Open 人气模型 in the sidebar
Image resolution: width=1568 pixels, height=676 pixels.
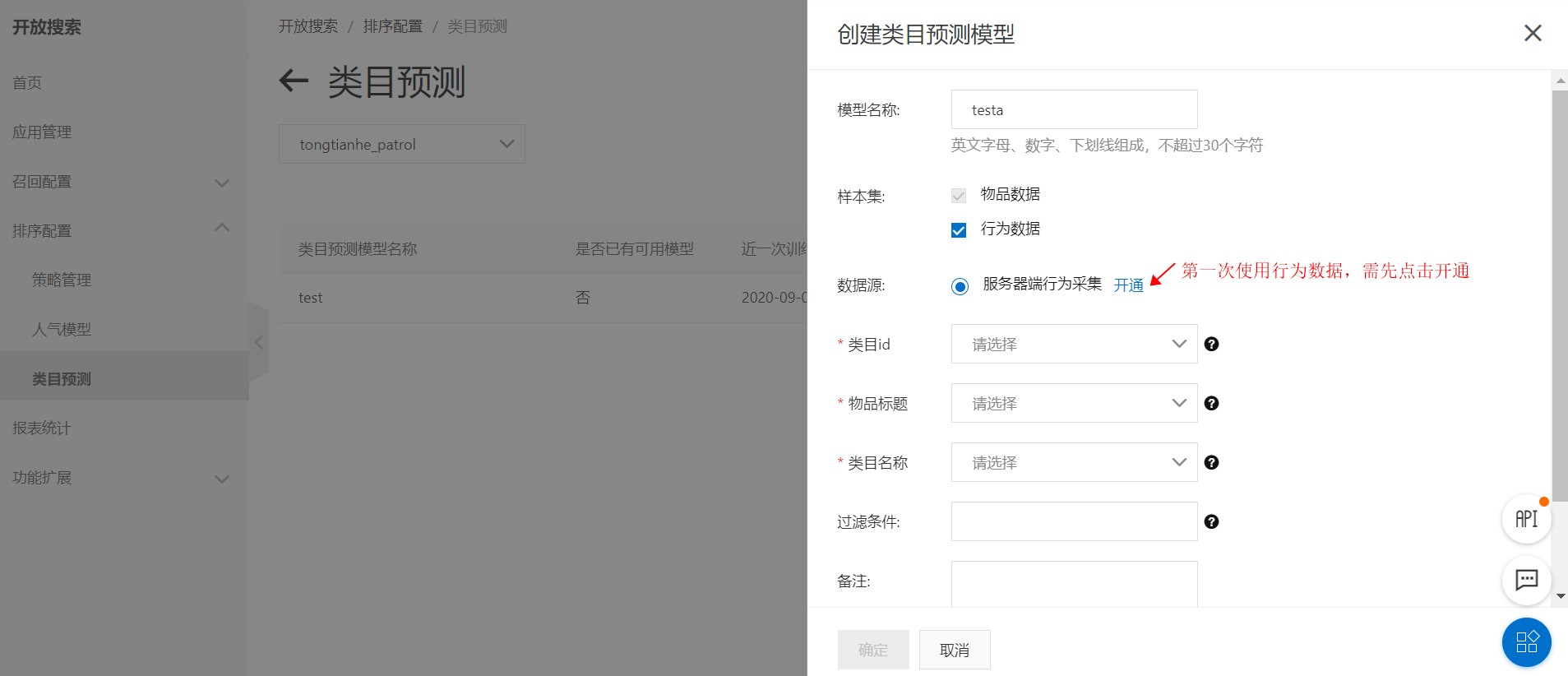(62, 330)
